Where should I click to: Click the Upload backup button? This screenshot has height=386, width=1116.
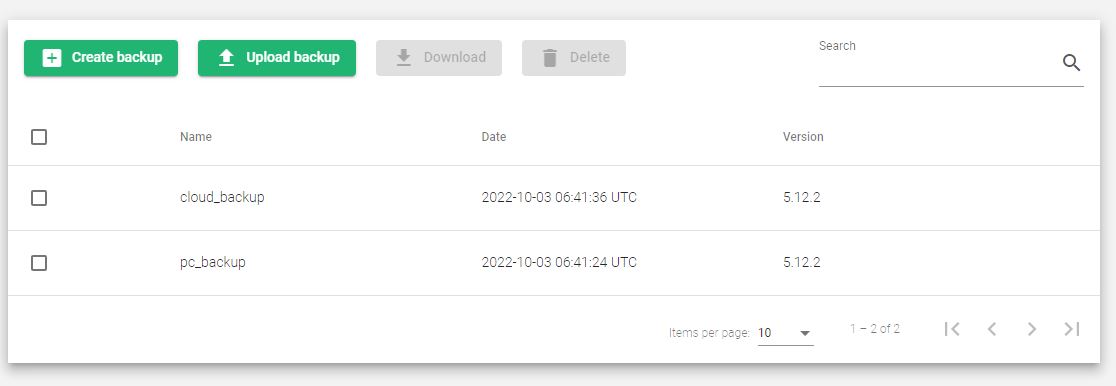[x=277, y=58]
